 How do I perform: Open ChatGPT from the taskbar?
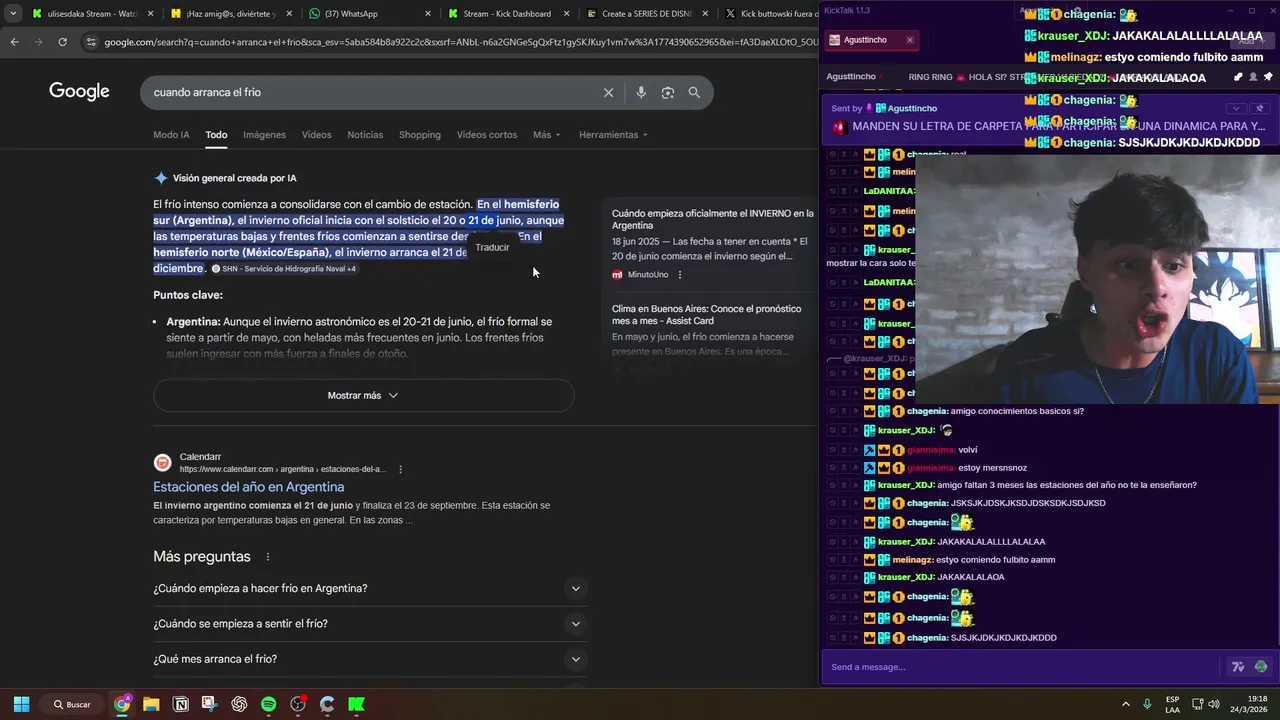tap(239, 704)
